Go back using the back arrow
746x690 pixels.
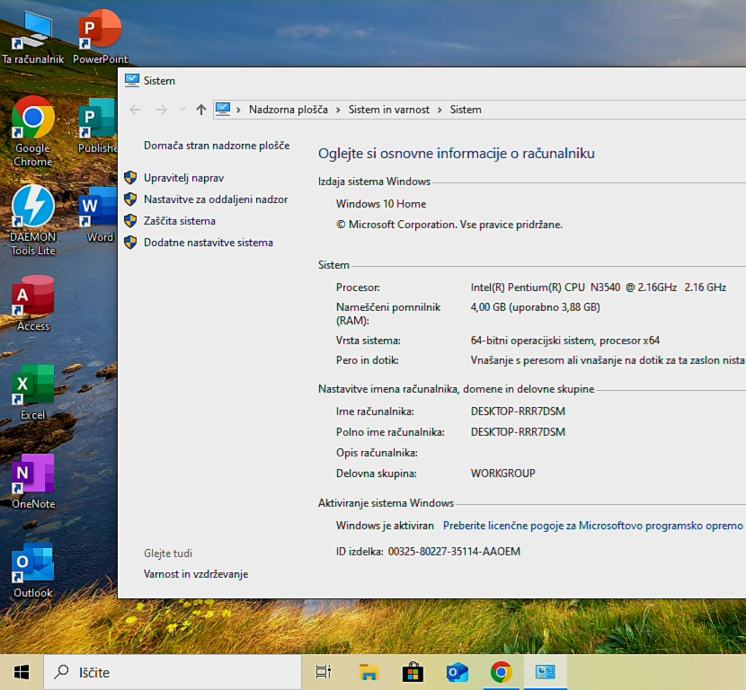point(135,110)
